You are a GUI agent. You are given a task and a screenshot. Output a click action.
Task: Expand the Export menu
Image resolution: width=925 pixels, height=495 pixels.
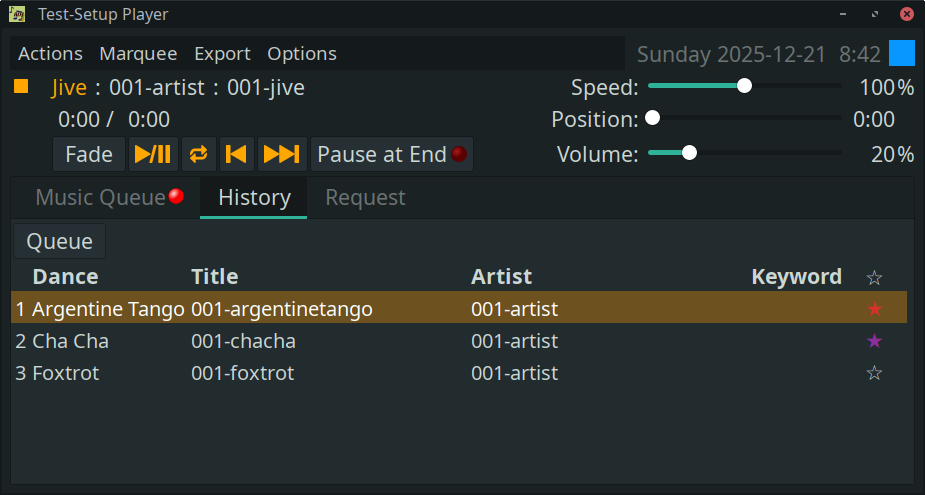click(222, 53)
